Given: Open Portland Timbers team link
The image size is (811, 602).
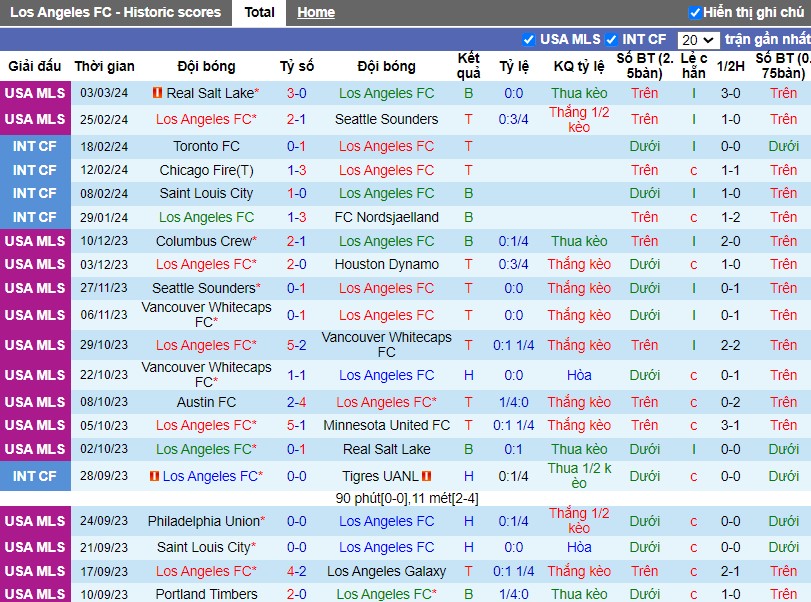Looking at the screenshot, I should 206,594.
